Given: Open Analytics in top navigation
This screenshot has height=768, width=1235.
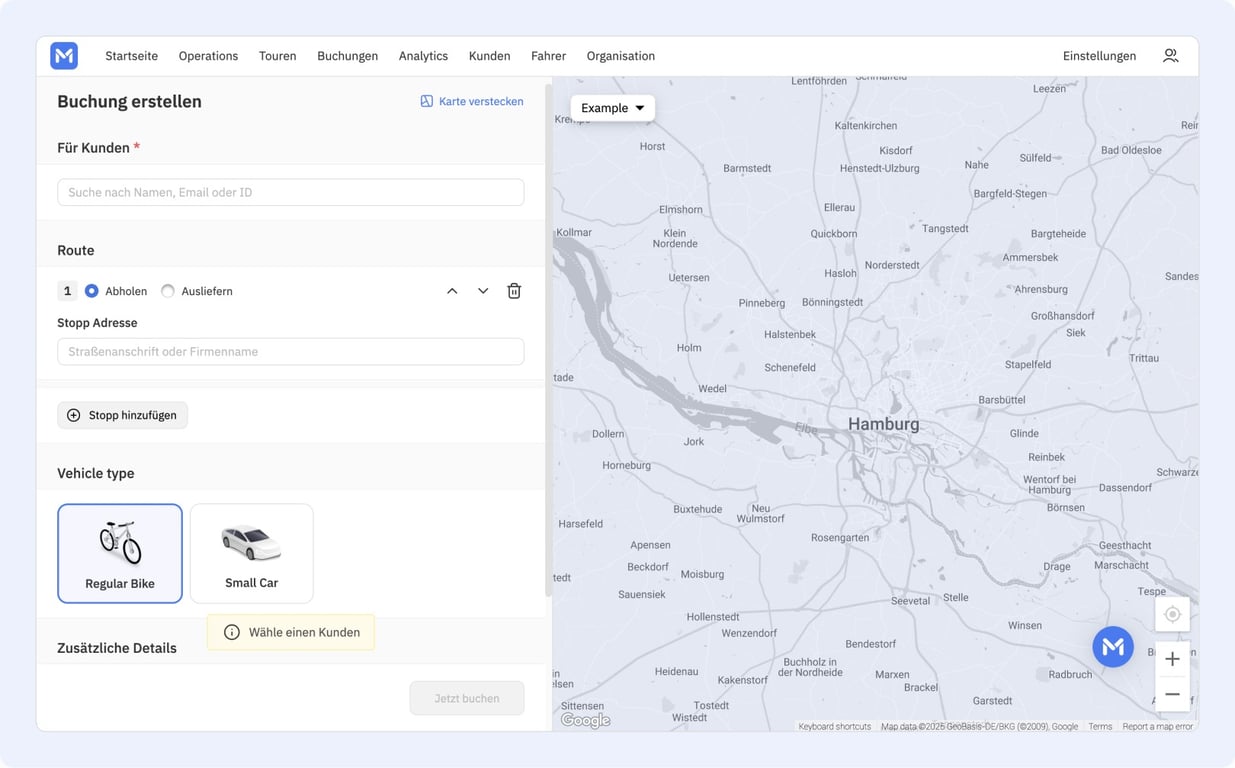Looking at the screenshot, I should [x=423, y=56].
